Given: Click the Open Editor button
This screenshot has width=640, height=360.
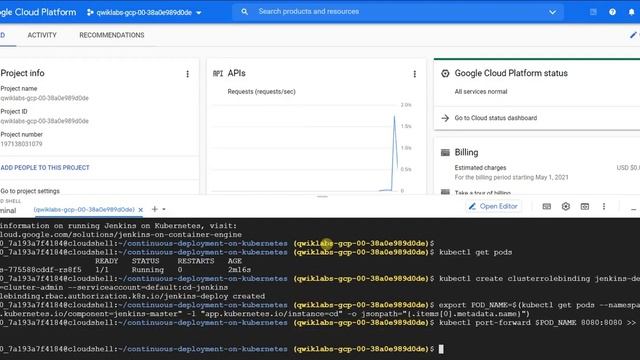Looking at the screenshot, I should [493, 207].
